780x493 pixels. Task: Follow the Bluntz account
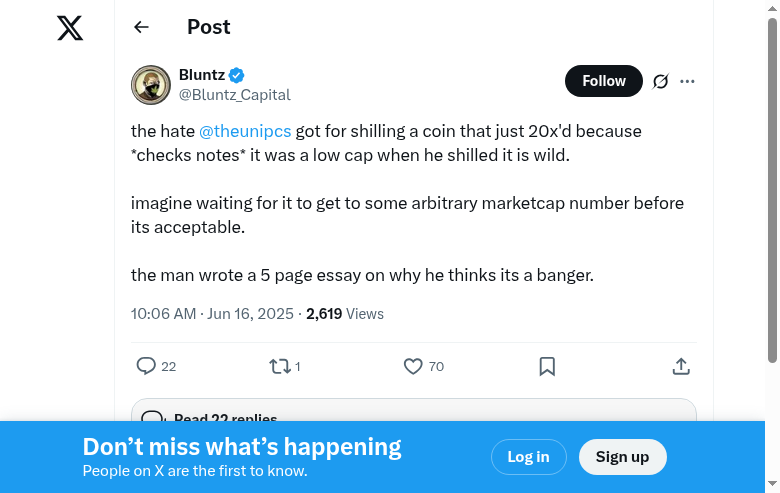point(604,81)
